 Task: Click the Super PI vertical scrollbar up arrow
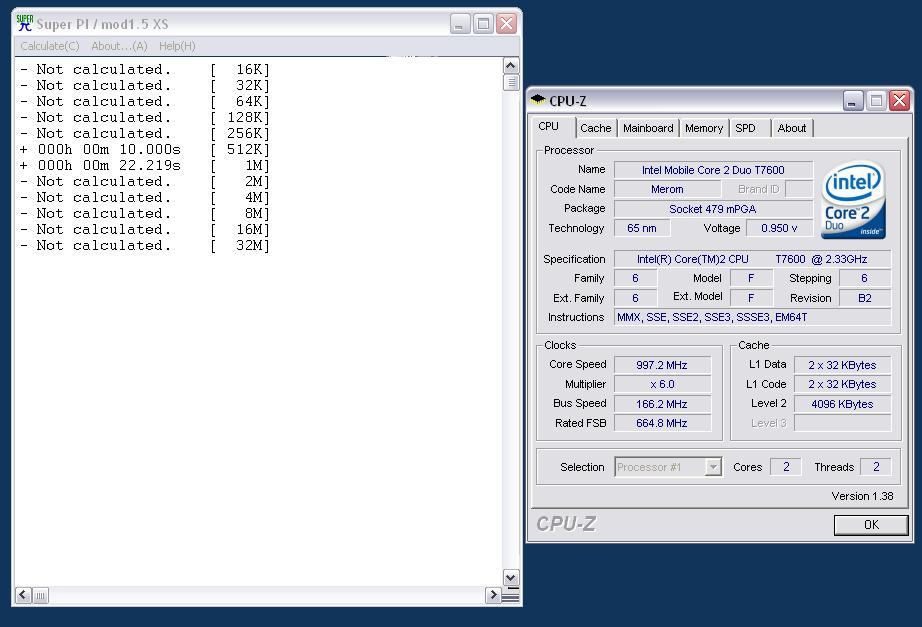(x=510, y=65)
